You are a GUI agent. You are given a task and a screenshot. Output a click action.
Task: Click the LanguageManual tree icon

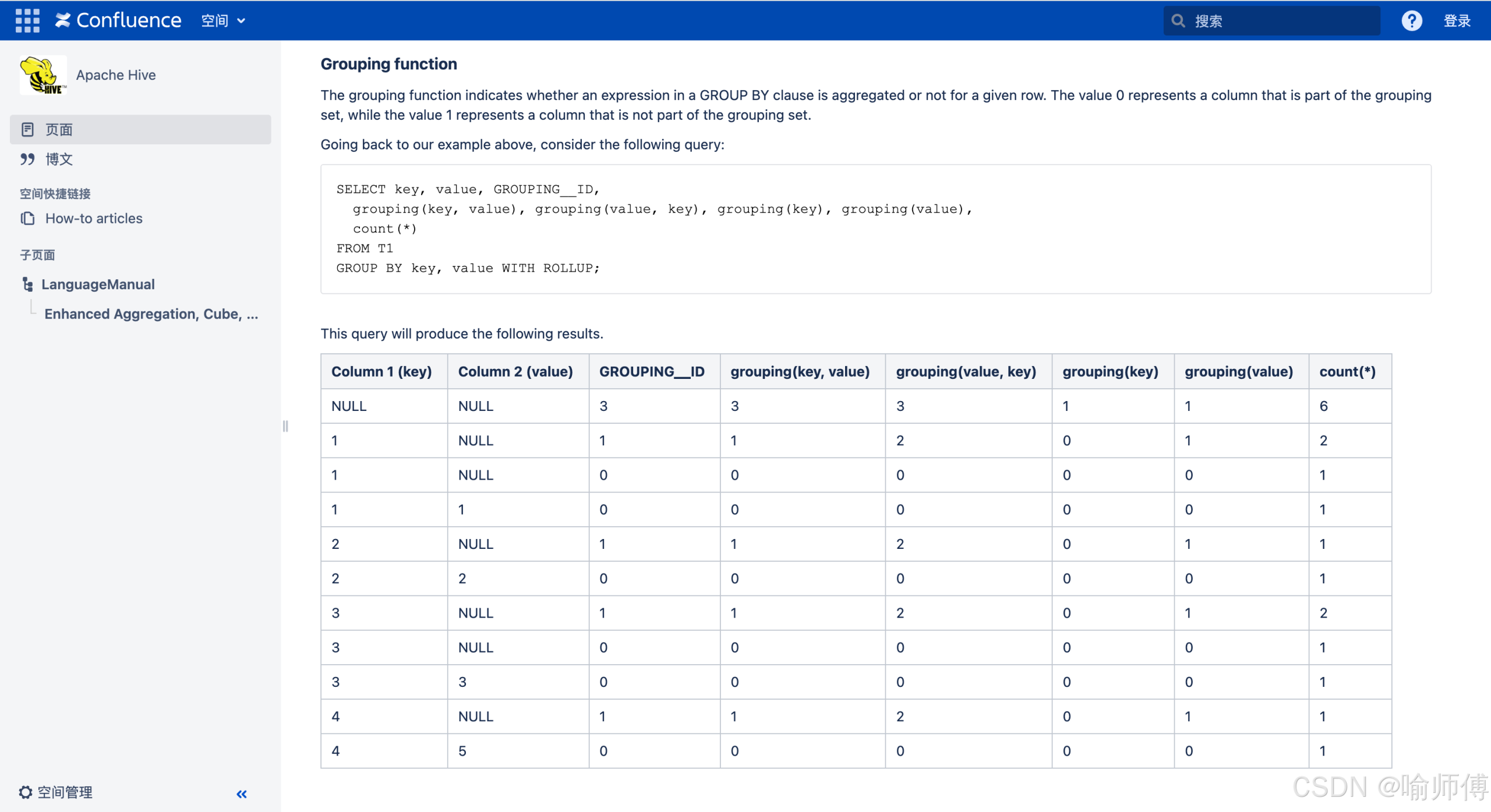(x=27, y=284)
